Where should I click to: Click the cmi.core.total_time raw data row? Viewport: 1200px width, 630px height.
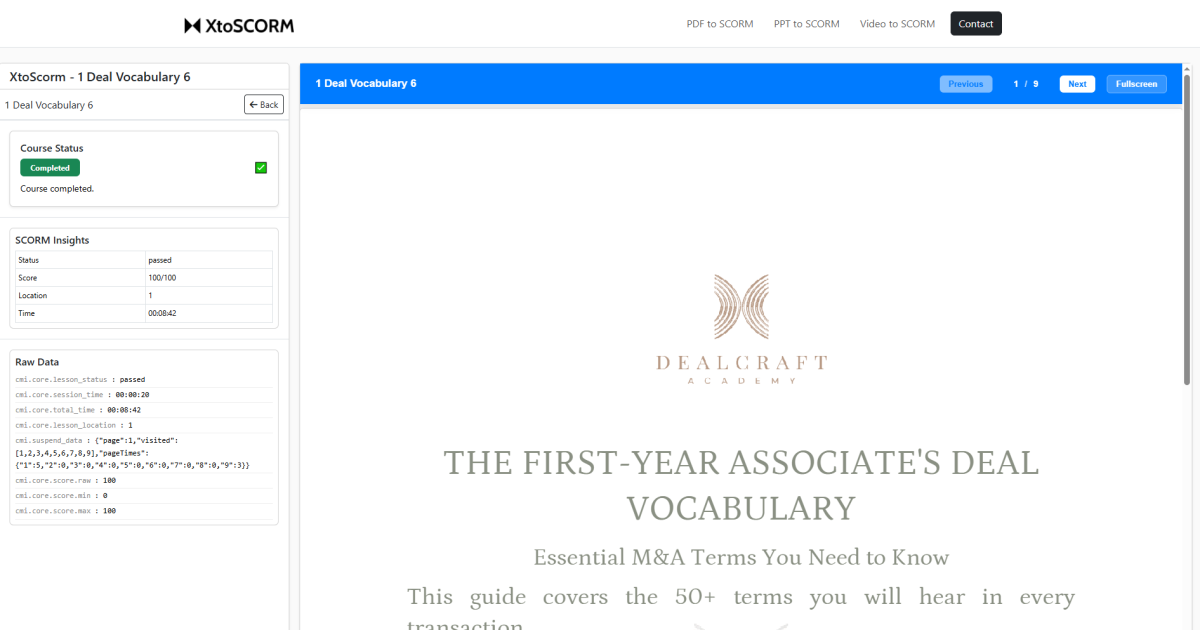[x=144, y=410]
